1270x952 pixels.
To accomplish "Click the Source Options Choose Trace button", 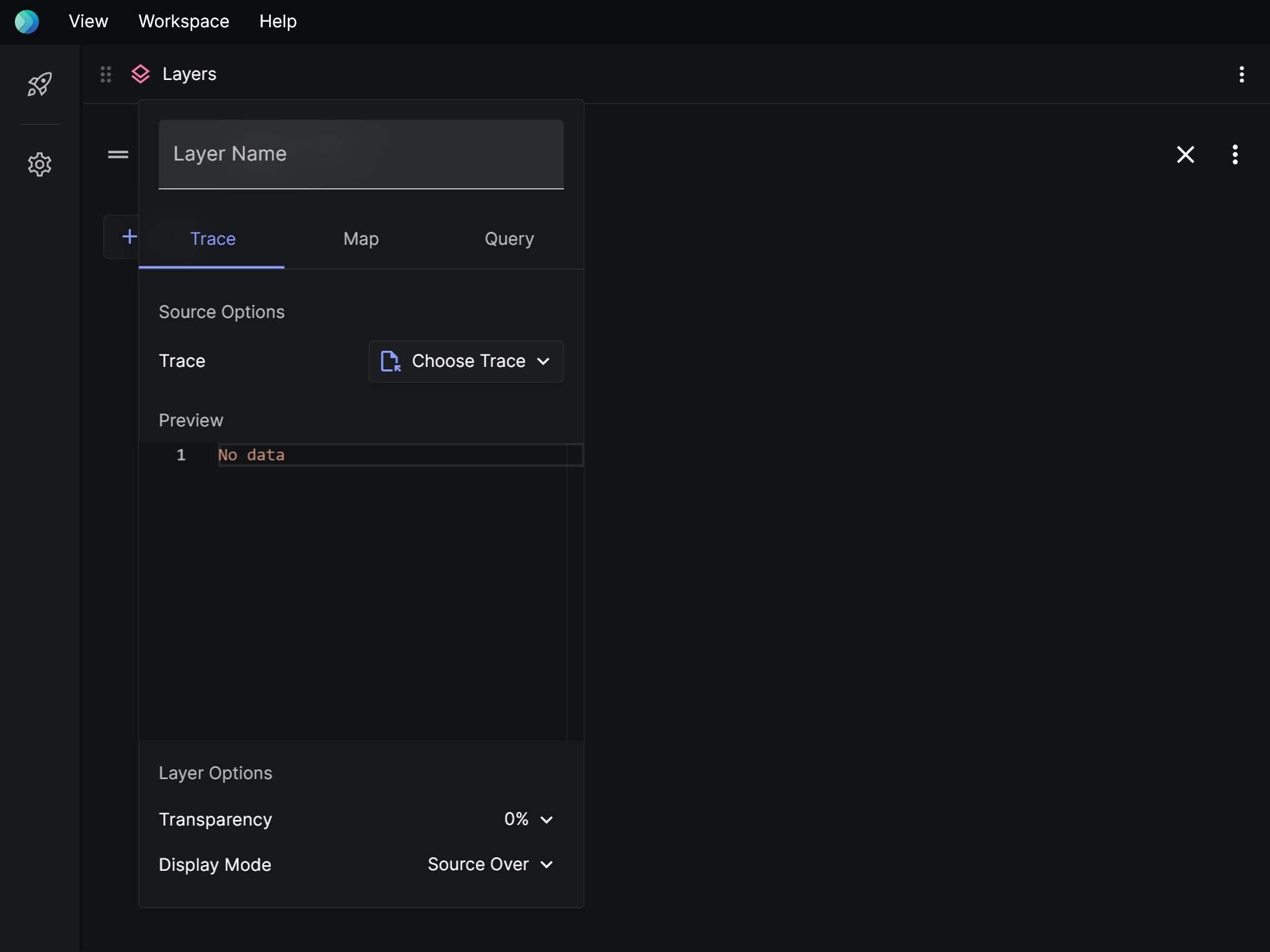I will (465, 361).
